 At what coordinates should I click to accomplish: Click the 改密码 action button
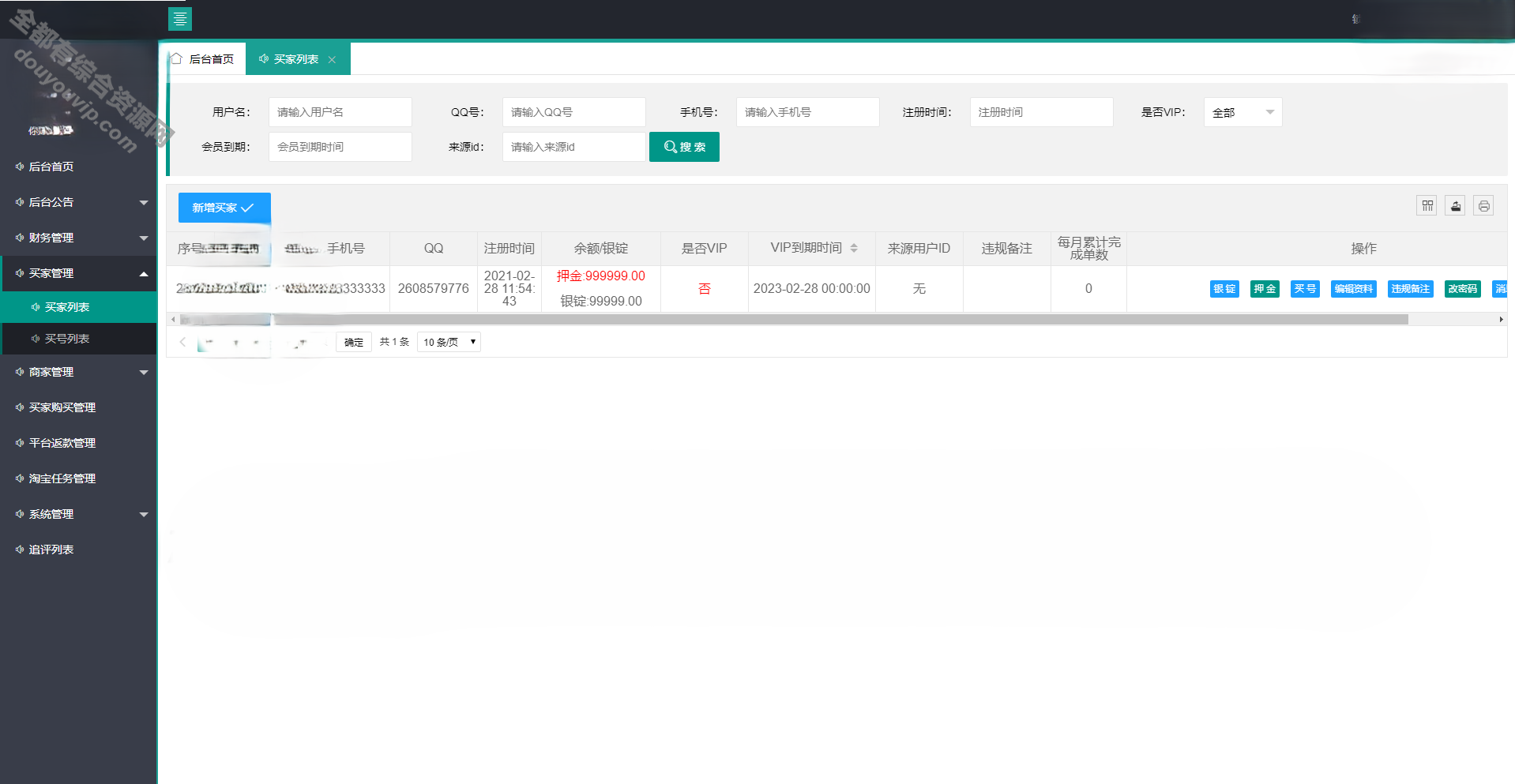click(x=1462, y=289)
